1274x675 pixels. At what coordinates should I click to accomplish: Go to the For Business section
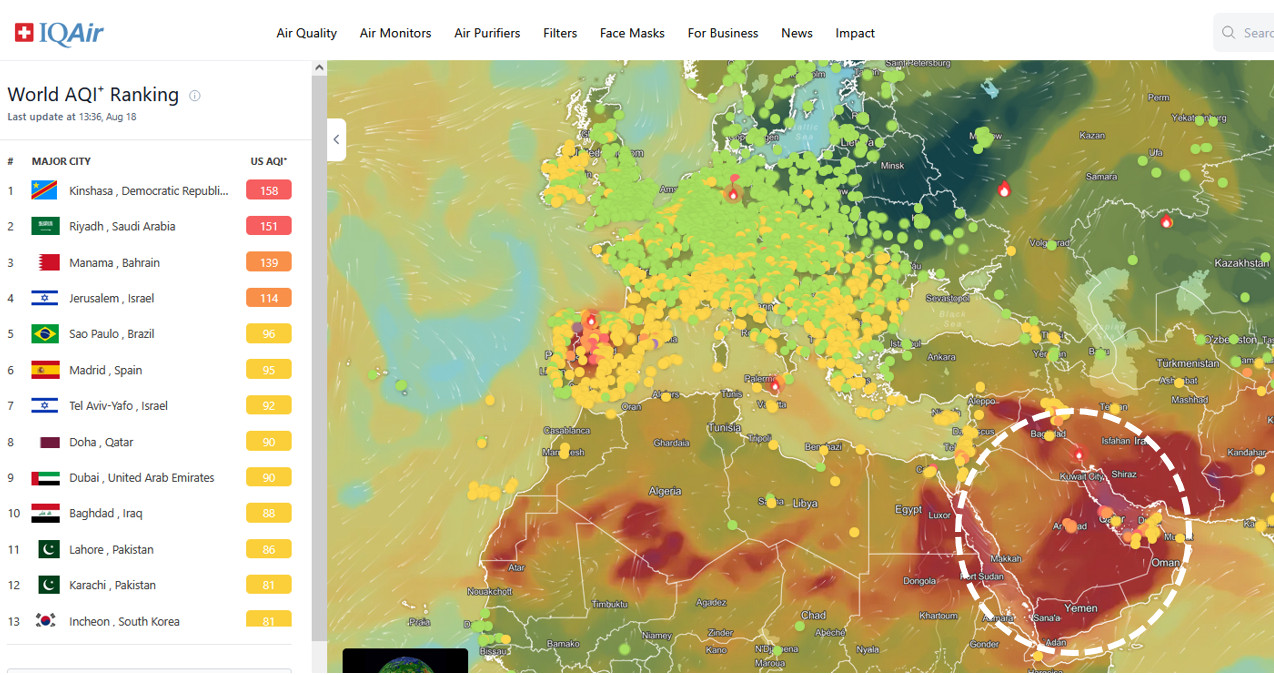[x=722, y=33]
